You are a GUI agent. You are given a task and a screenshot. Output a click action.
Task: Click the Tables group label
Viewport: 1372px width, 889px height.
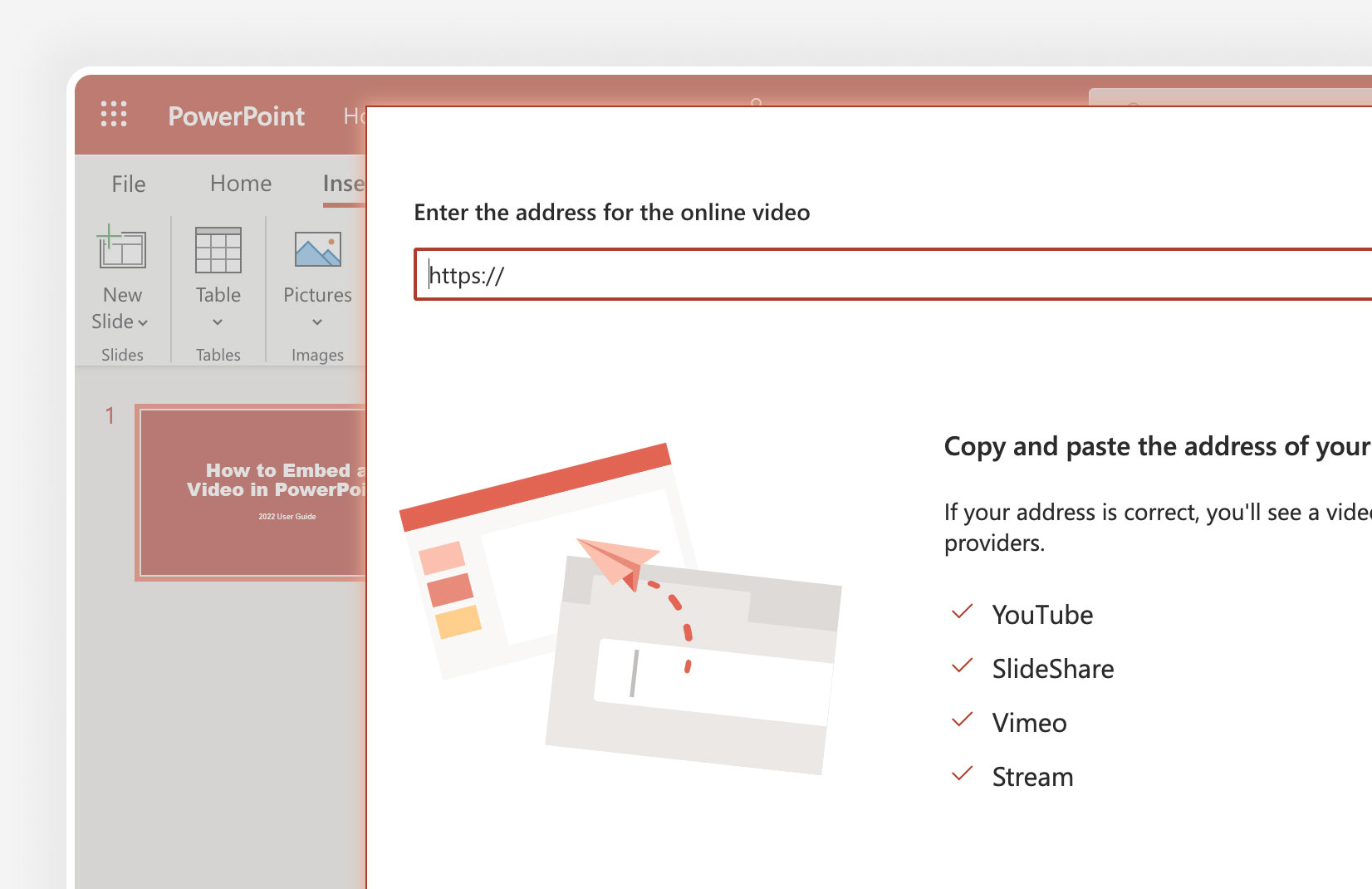(218, 355)
